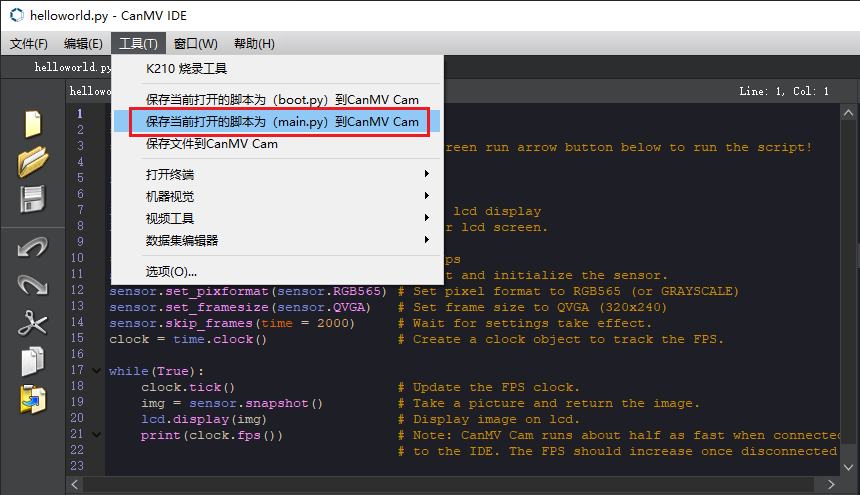This screenshot has height=495, width=860.
Task: Click the vertical scrollbar down arrow
Action: (848, 467)
